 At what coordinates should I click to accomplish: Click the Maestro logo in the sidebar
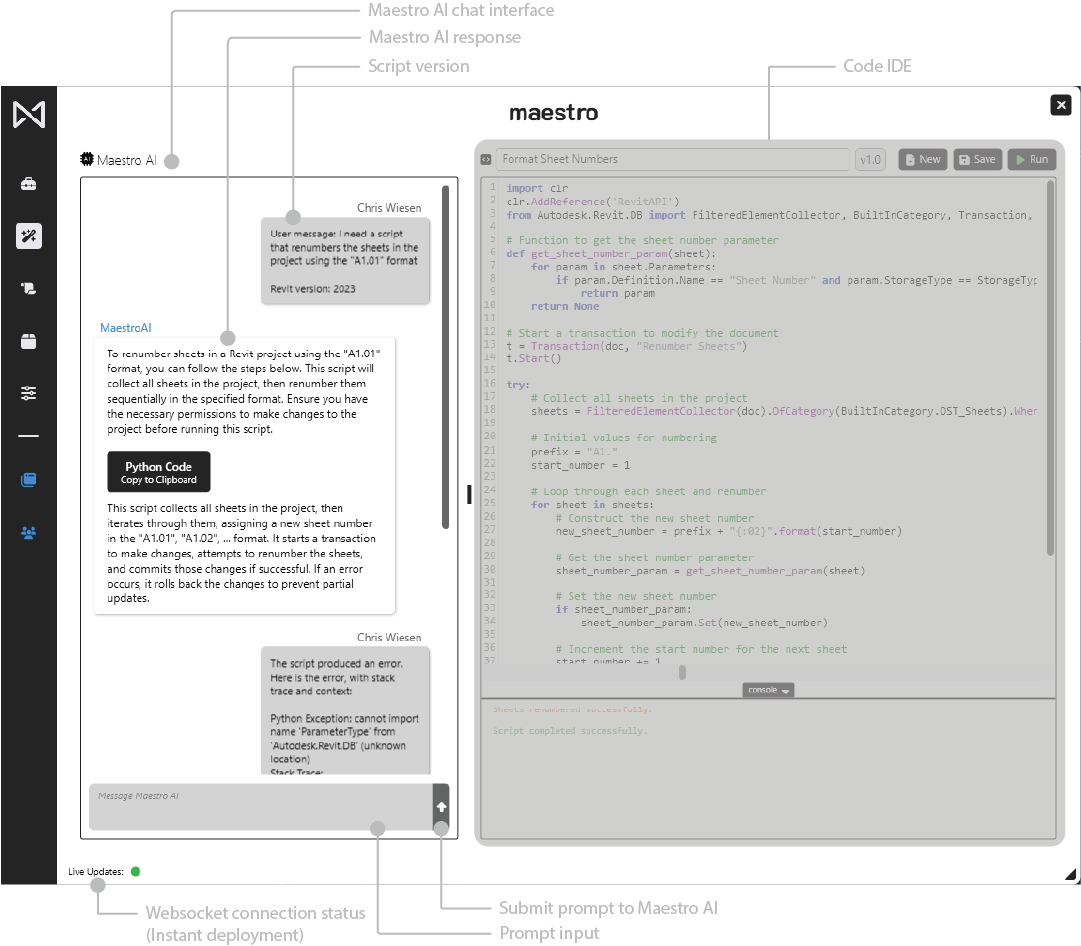[x=29, y=115]
